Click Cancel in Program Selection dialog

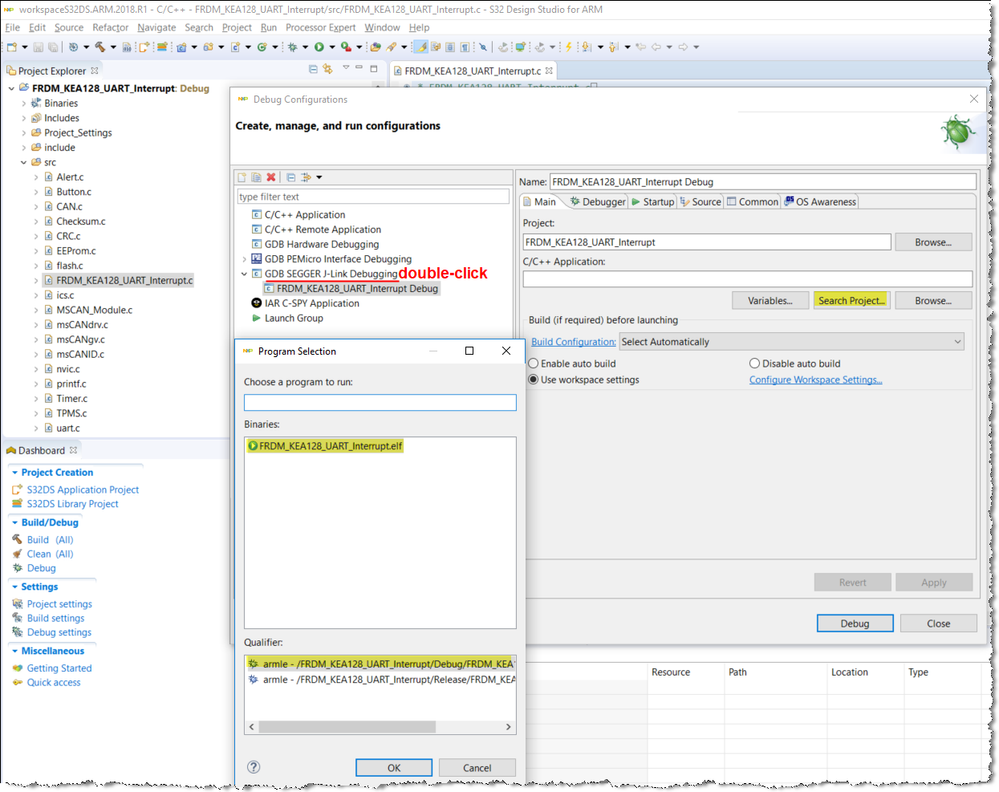[x=477, y=768]
